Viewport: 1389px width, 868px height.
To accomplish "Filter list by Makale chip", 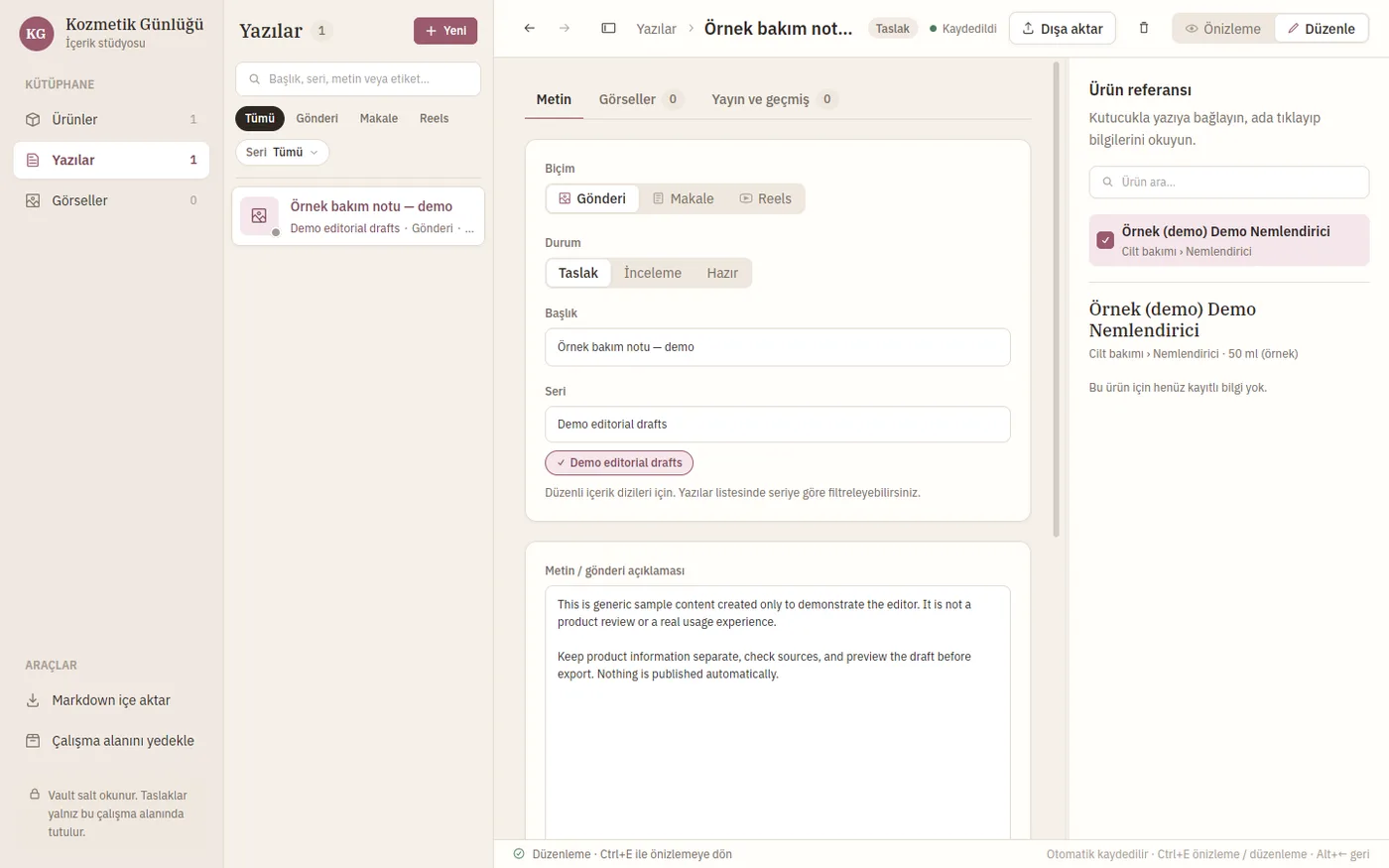I will coord(379,118).
